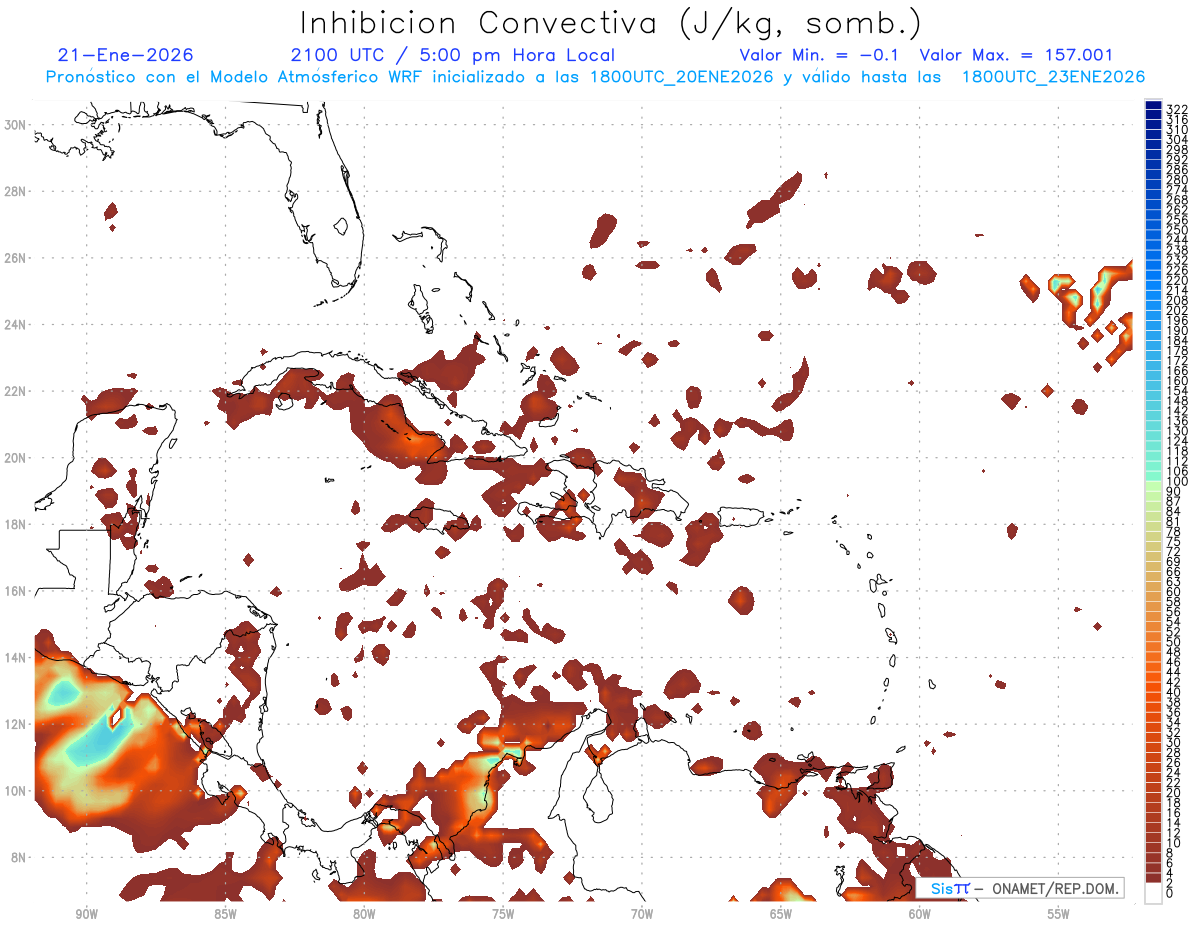Viewport: 1200px width, 927px height.
Task: Click the "60W" longitude label
Action: (x=920, y=914)
